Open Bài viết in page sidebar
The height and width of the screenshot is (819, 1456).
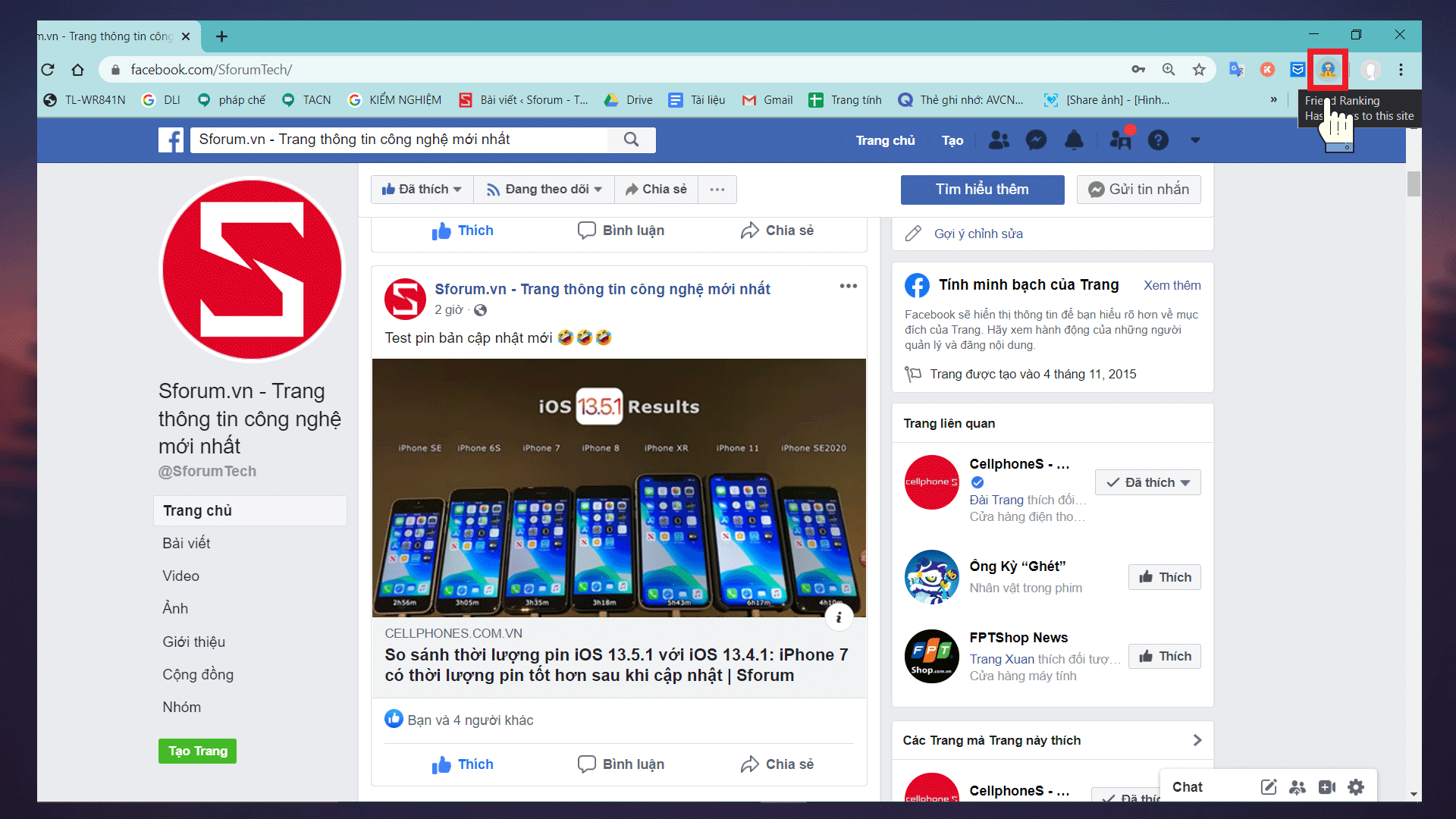187,543
